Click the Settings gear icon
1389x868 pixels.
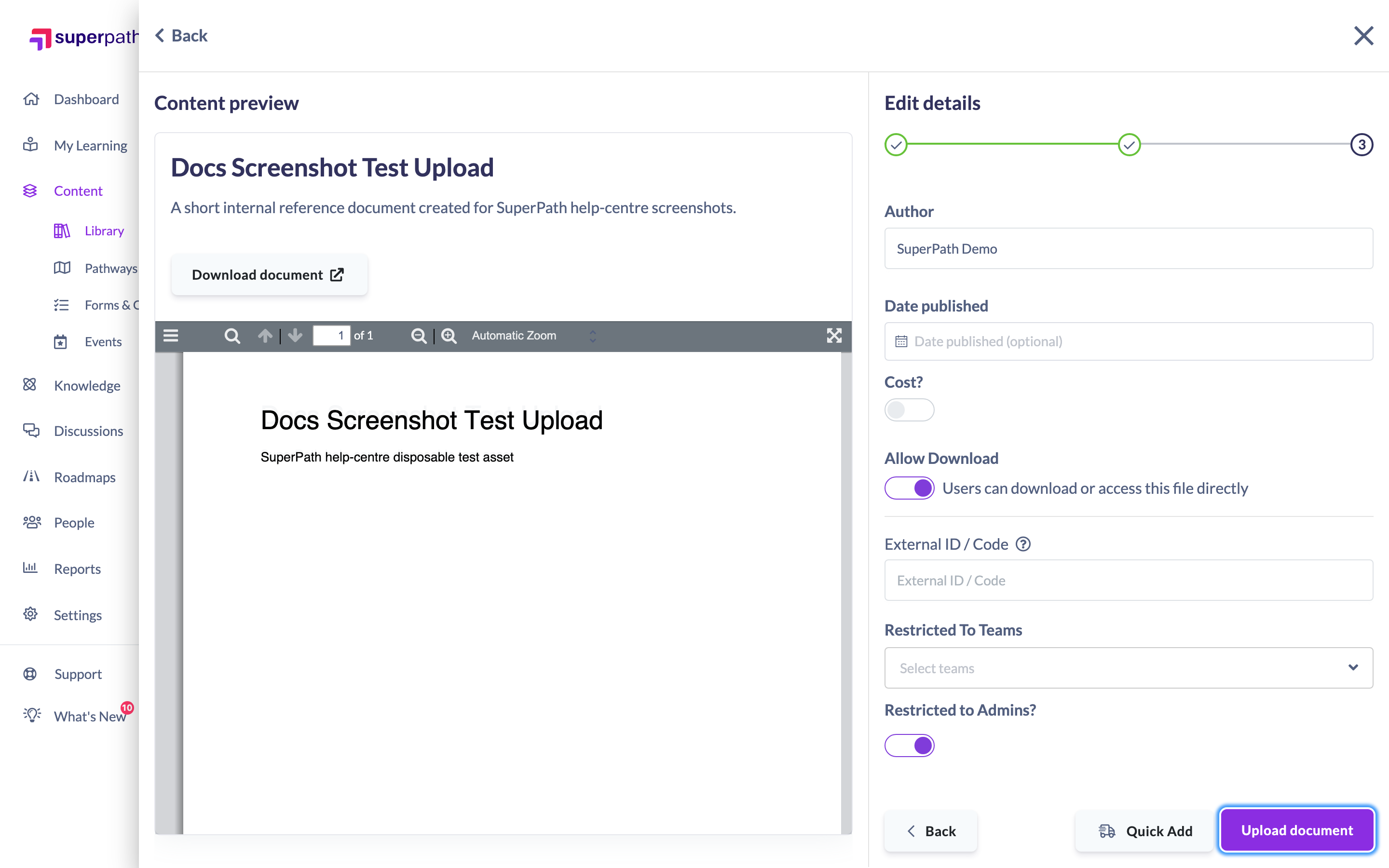(30, 614)
